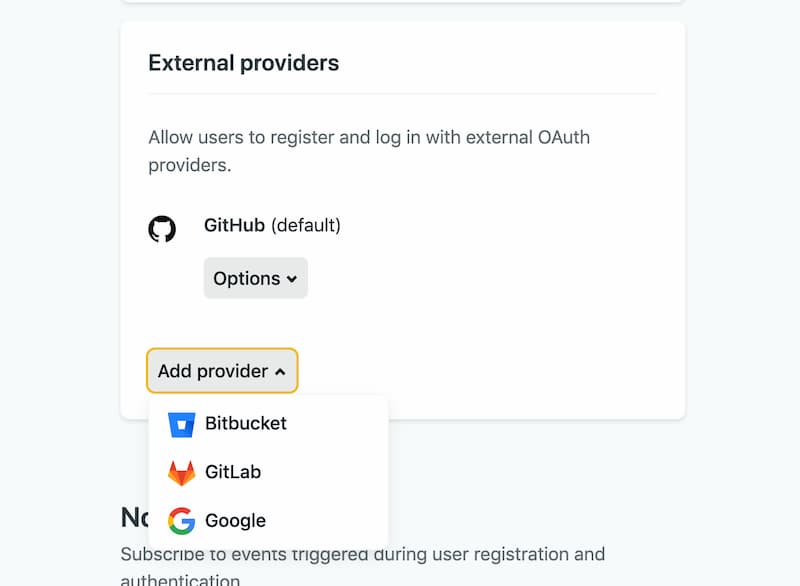Click "authentication" text at the page bottom
This screenshot has height=586, width=800.
[x=180, y=579]
